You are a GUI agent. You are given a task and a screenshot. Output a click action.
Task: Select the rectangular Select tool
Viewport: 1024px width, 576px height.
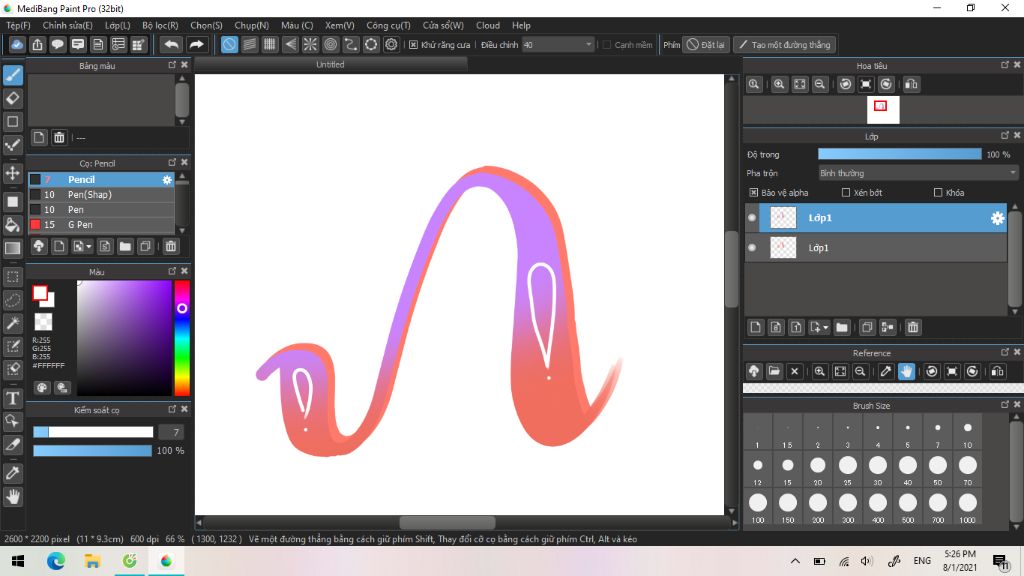pyautogui.click(x=13, y=277)
